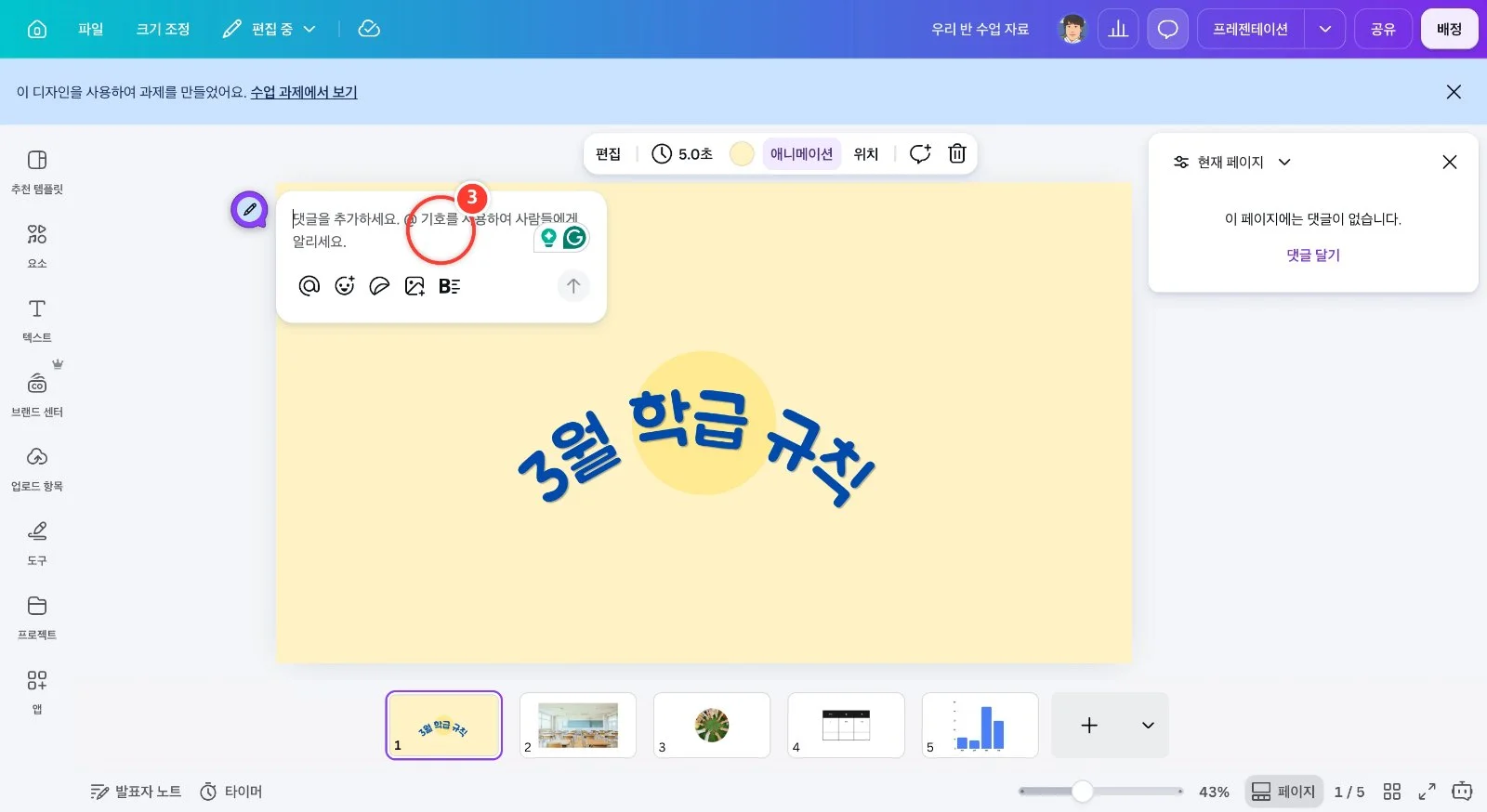Screen dimensions: 1487x812
Task: Click 편집 in the page toolbar
Action: 608,153
